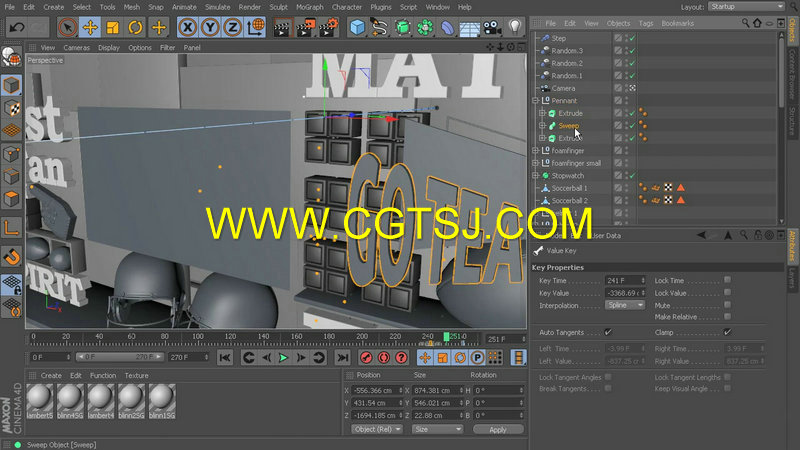Enable the Mute checkbox
This screenshot has height=450, width=800.
[x=728, y=305]
